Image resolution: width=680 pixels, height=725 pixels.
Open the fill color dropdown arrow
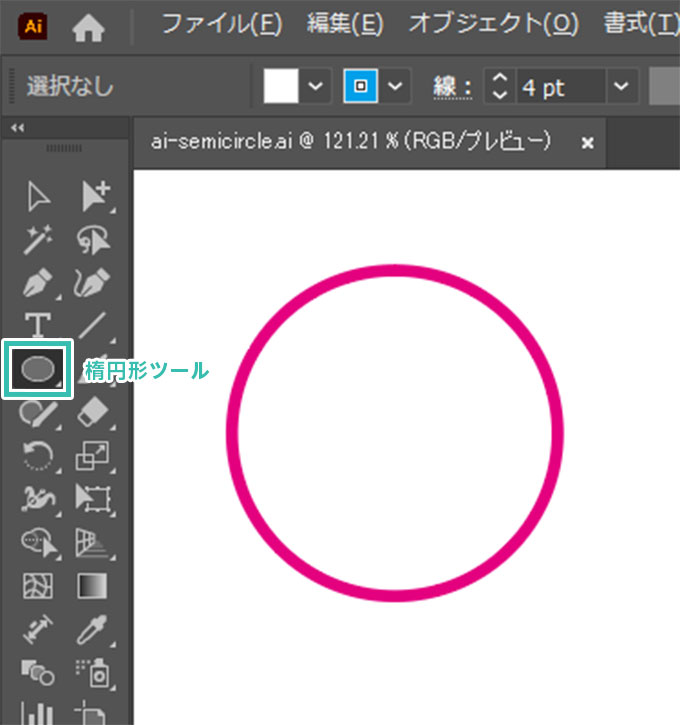click(x=317, y=87)
